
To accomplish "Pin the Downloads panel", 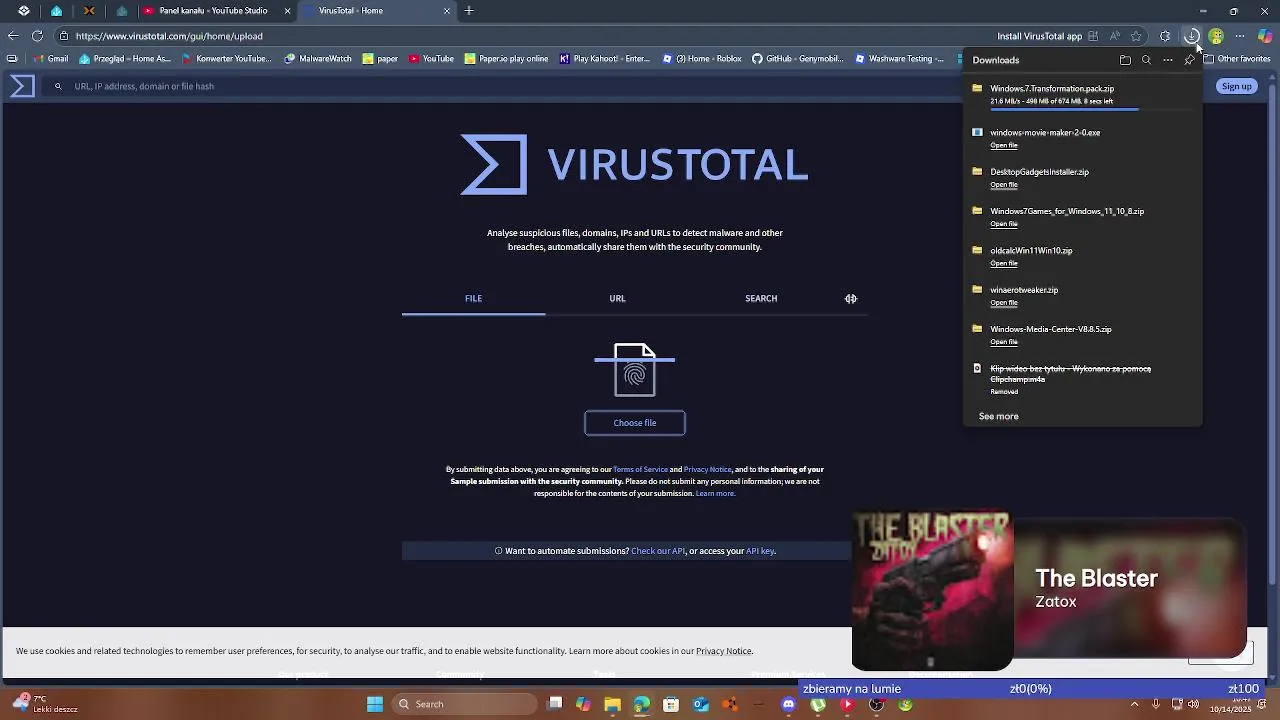I will point(1189,60).
